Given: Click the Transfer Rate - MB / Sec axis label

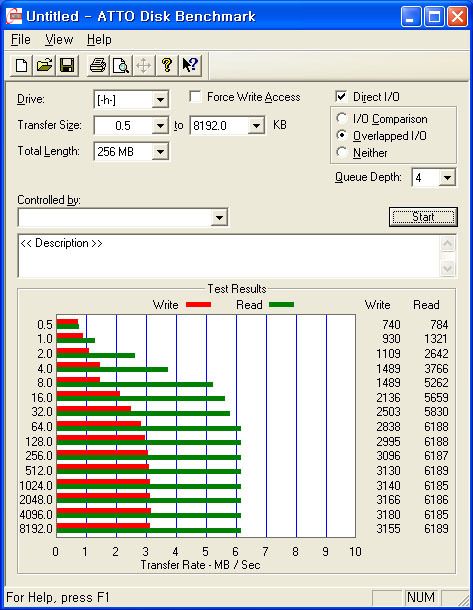Looking at the screenshot, I should [x=200, y=564].
